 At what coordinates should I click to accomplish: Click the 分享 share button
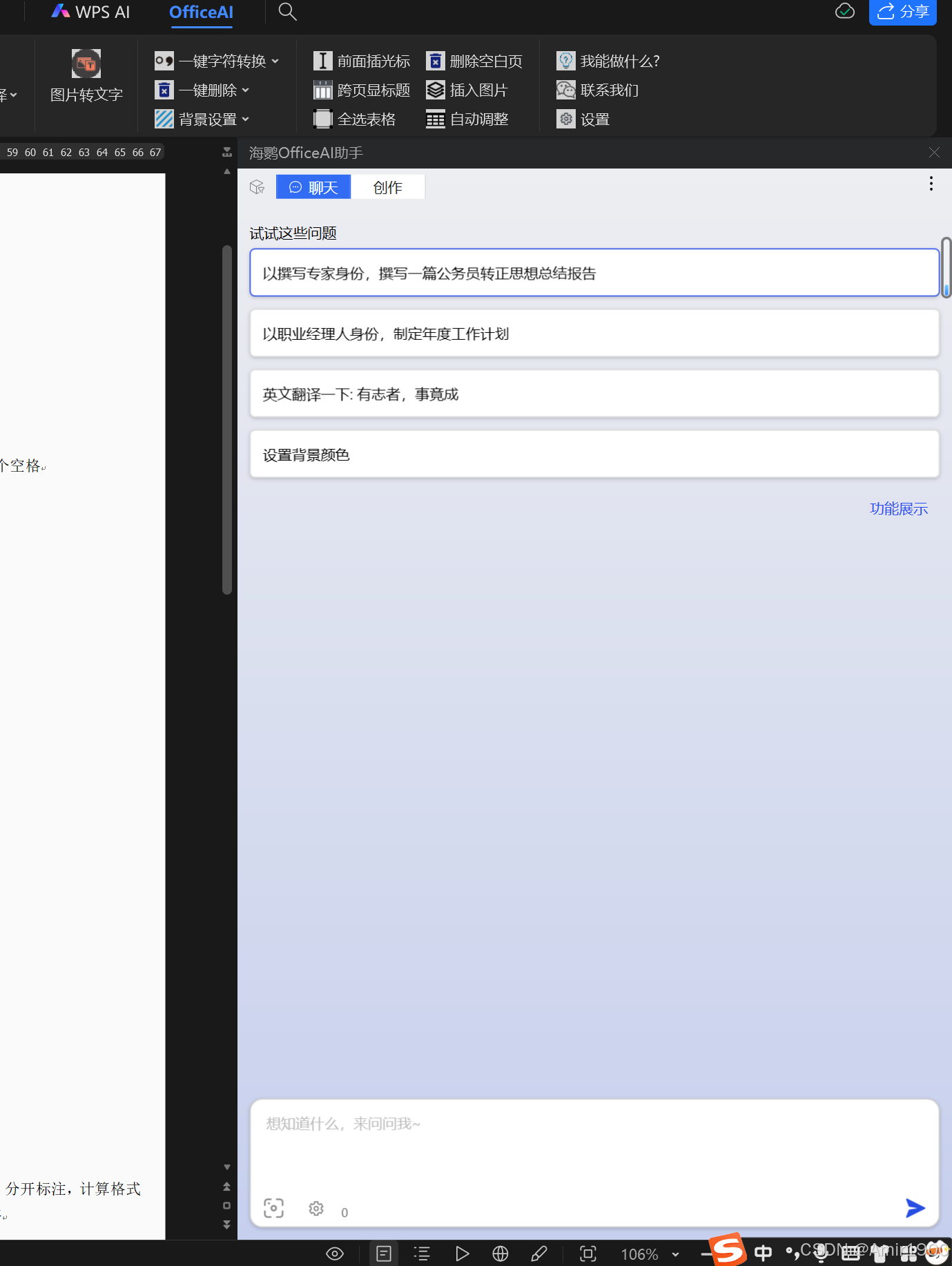pos(903,12)
